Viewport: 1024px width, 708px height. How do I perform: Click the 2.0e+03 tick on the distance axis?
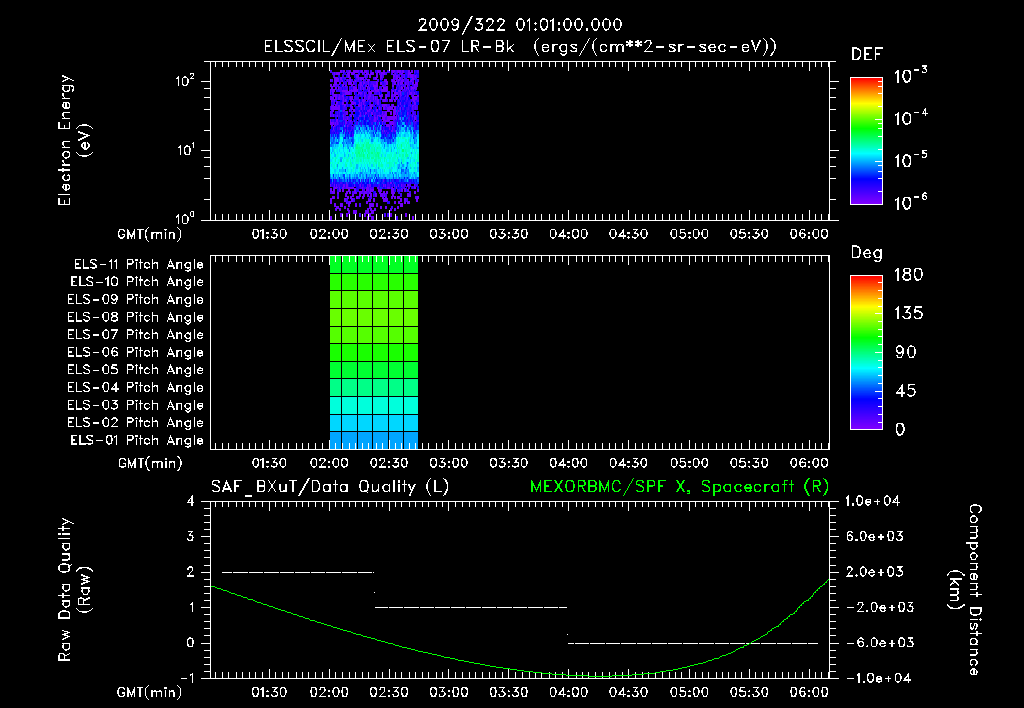click(x=874, y=572)
